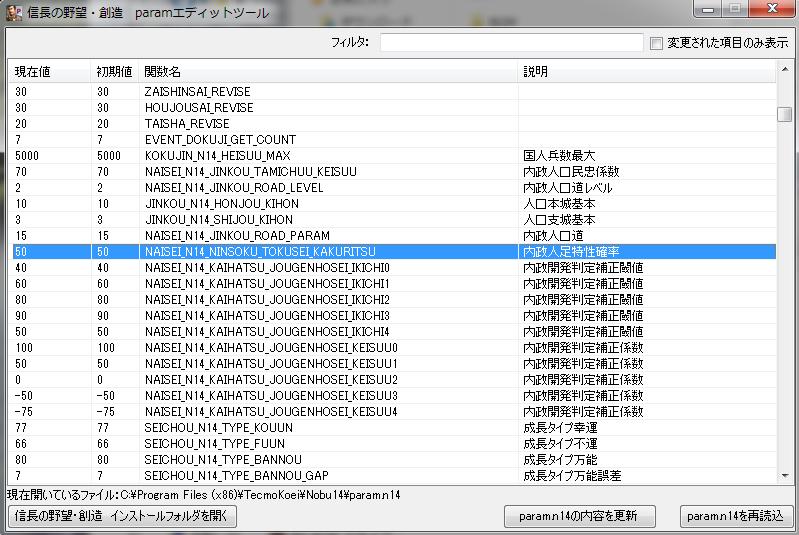Click description 人口本城基本
Image resolution: width=799 pixels, height=535 pixels.
(x=559, y=204)
